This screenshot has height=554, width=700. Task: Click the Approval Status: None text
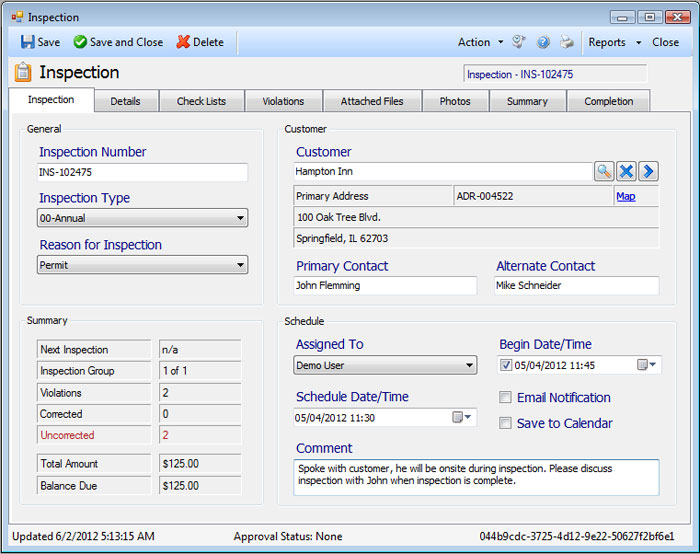[x=288, y=536]
